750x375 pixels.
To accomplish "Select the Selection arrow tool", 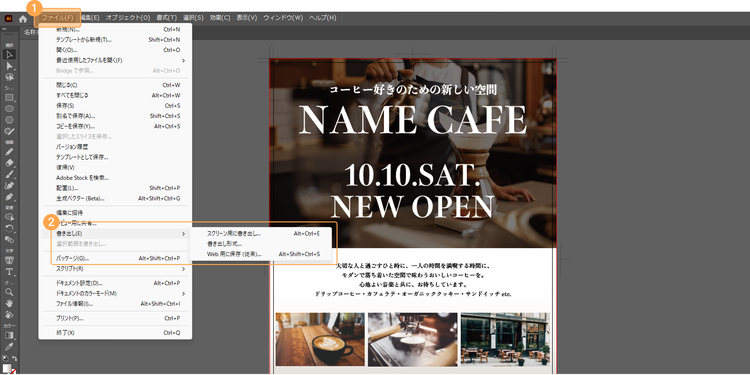I will (9, 54).
